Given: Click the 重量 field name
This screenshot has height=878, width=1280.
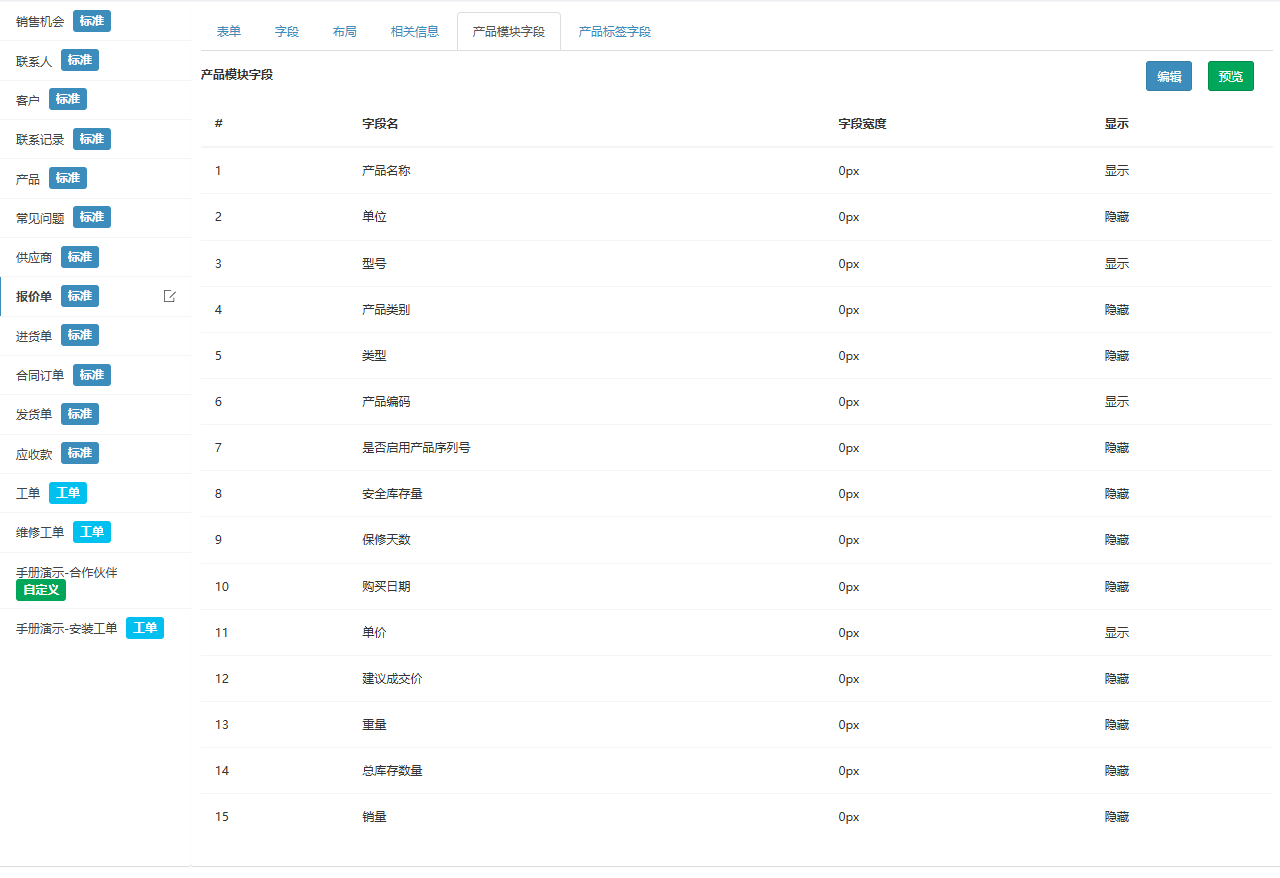Looking at the screenshot, I should point(374,725).
